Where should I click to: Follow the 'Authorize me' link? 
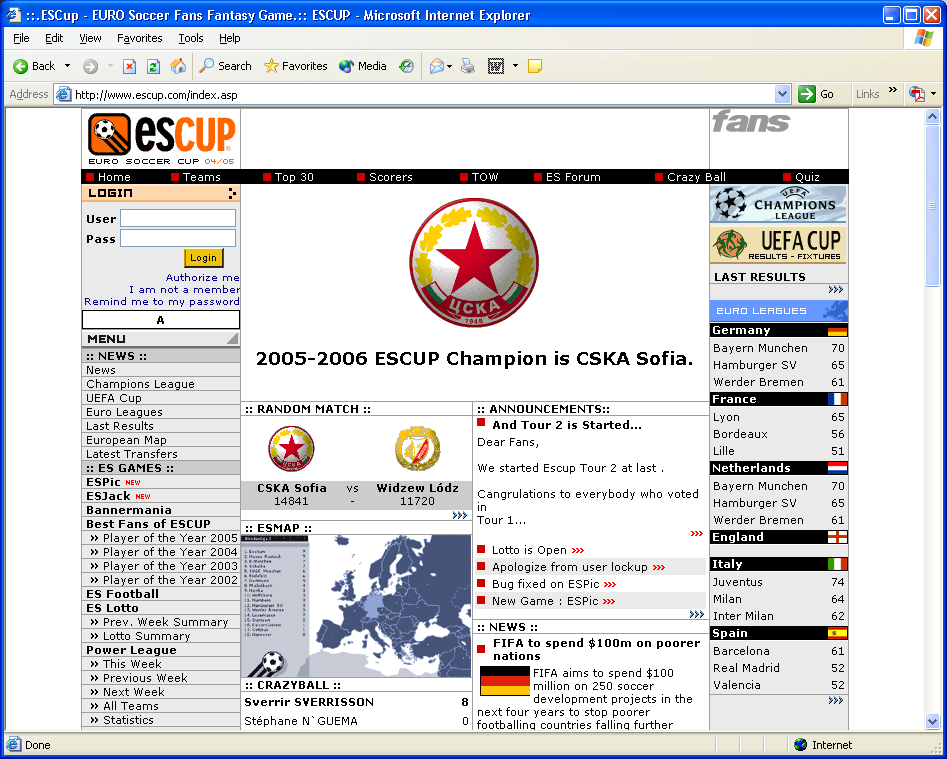tap(202, 278)
